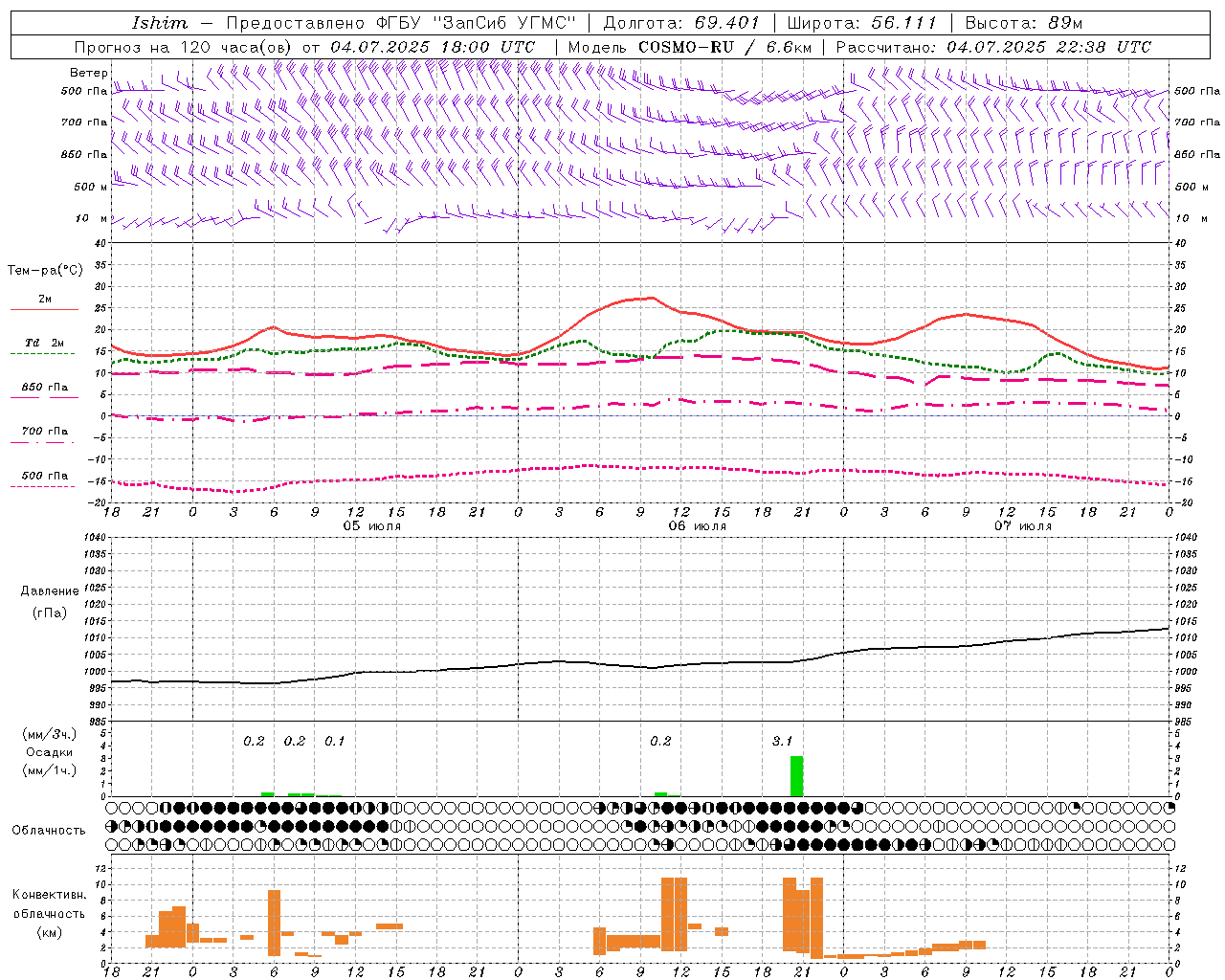Viewport: 1225px width, 980px height.
Task: Click the '(км)' unit label of convective panel
Action: [49, 932]
